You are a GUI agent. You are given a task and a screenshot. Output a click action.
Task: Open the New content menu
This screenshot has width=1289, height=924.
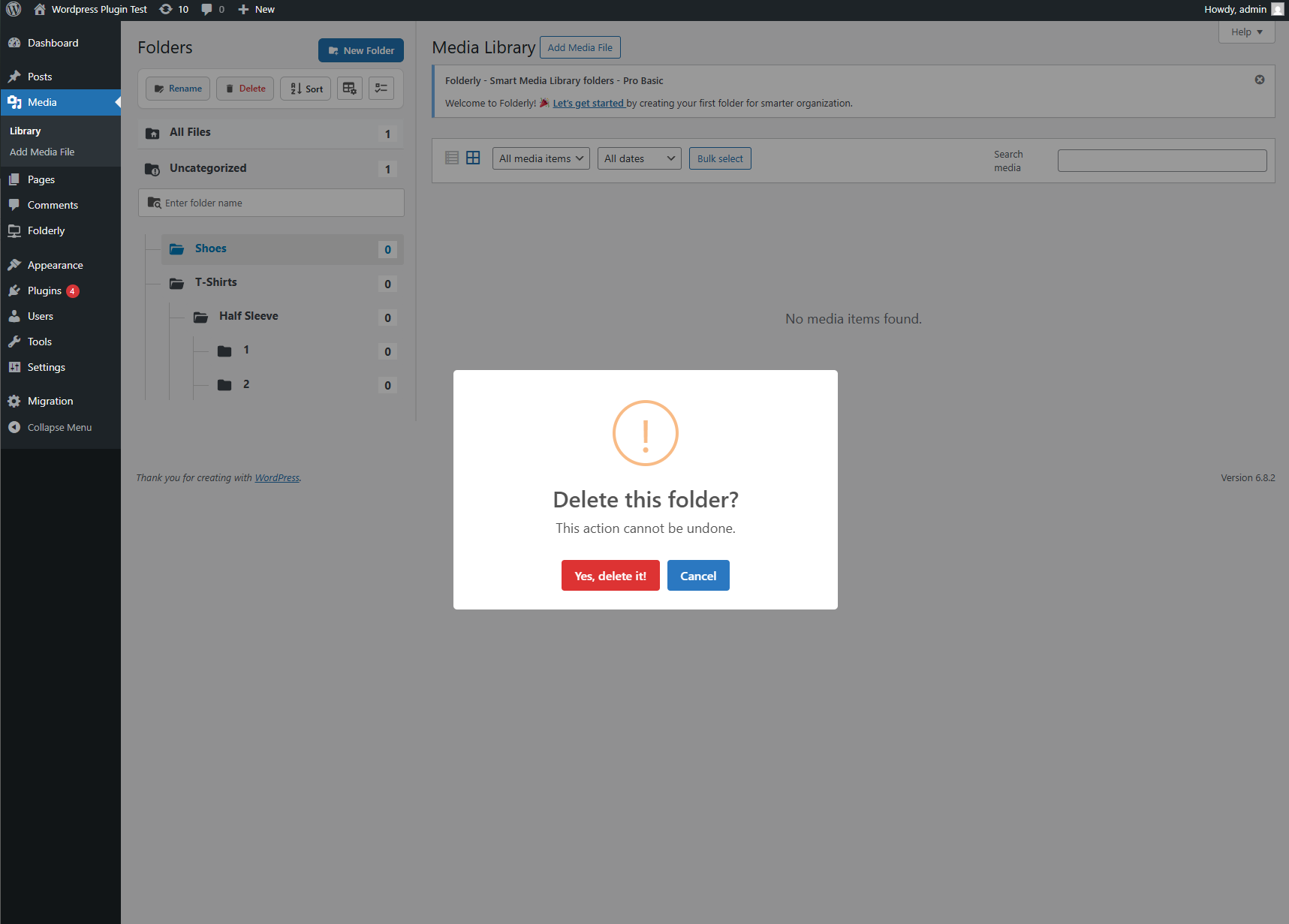256,10
